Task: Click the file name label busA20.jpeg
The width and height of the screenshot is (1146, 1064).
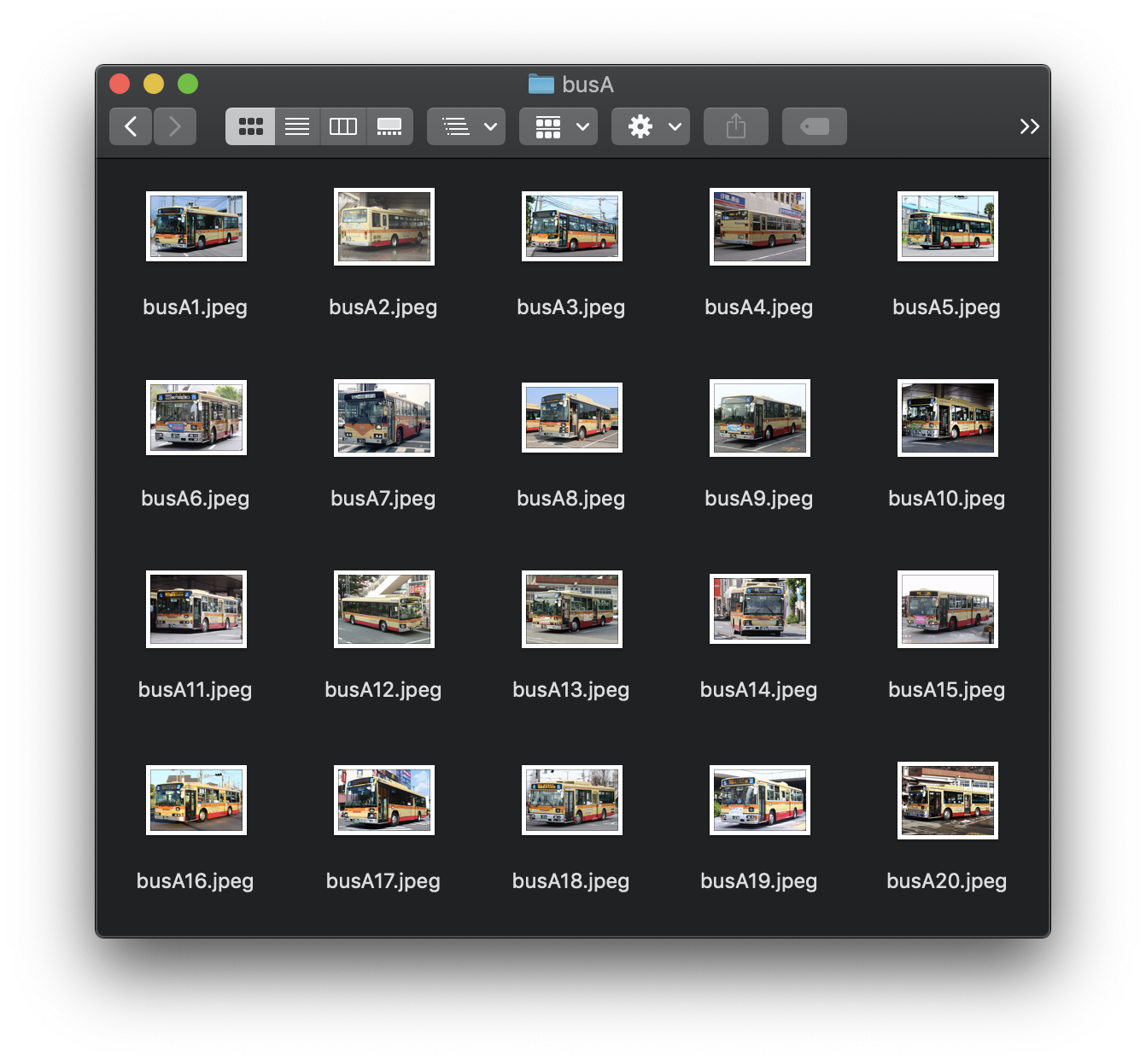Action: [947, 881]
